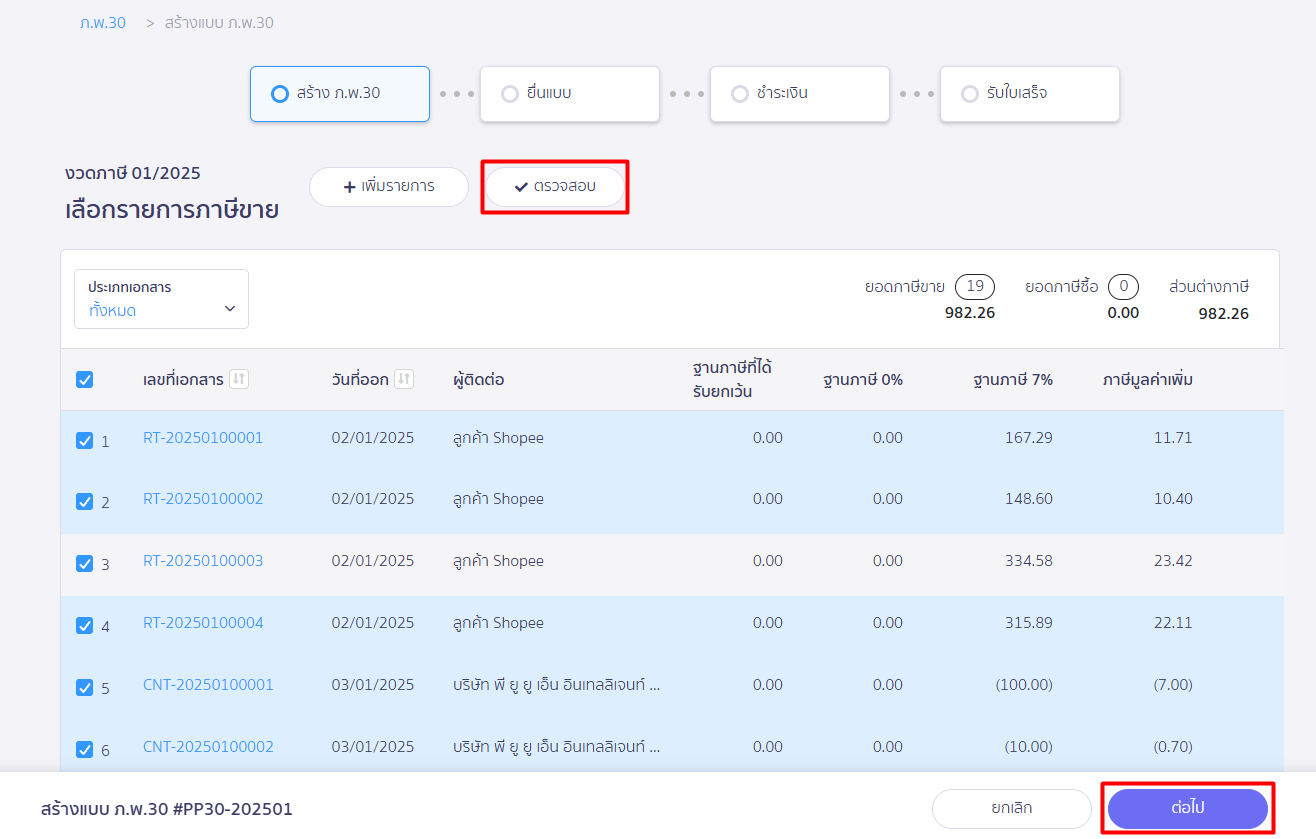Go to the ยื่นแบบ step
Image resolution: width=1316 pixels, height=839 pixels.
pyautogui.click(x=569, y=94)
